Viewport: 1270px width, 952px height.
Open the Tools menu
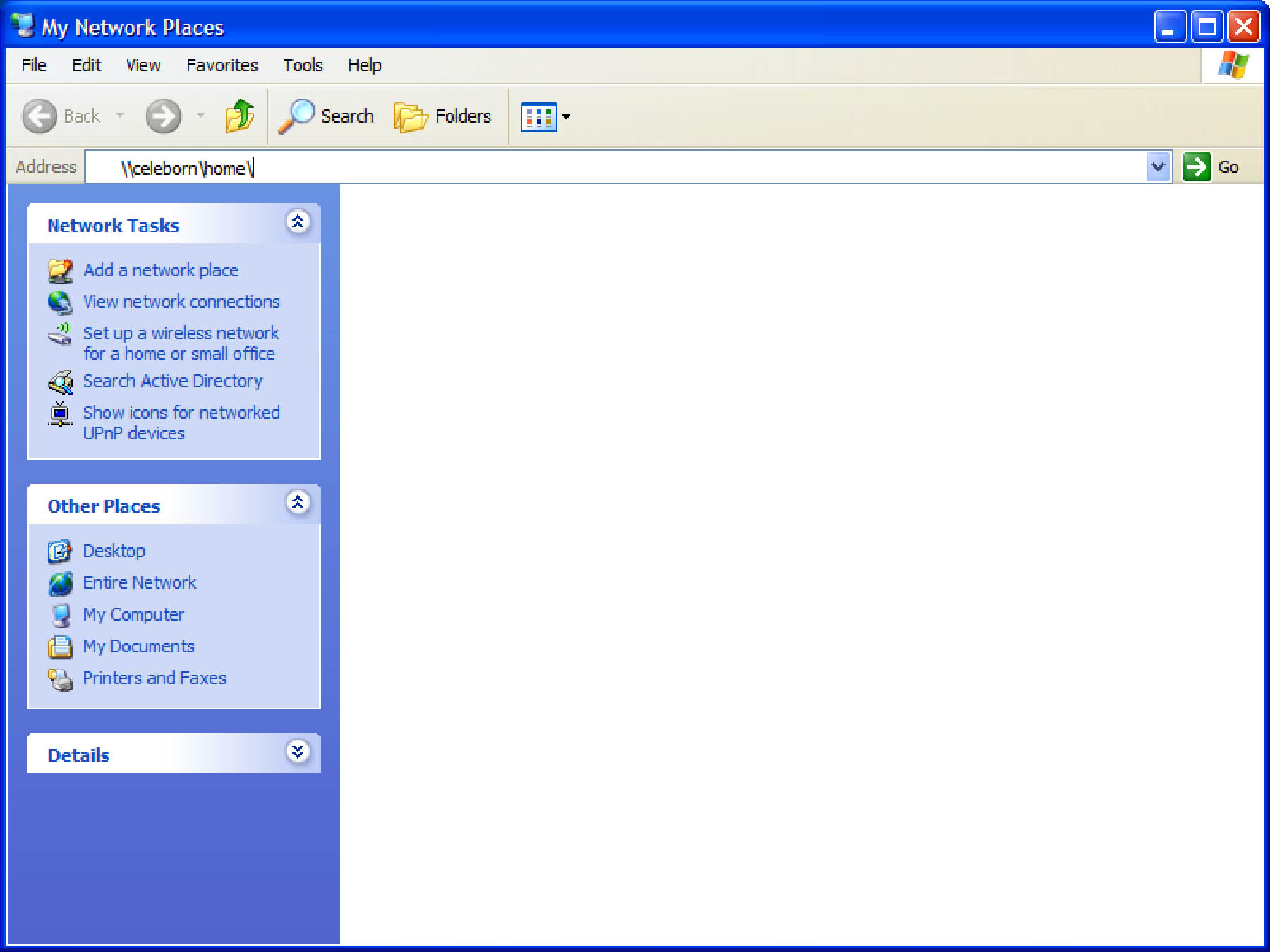point(303,65)
